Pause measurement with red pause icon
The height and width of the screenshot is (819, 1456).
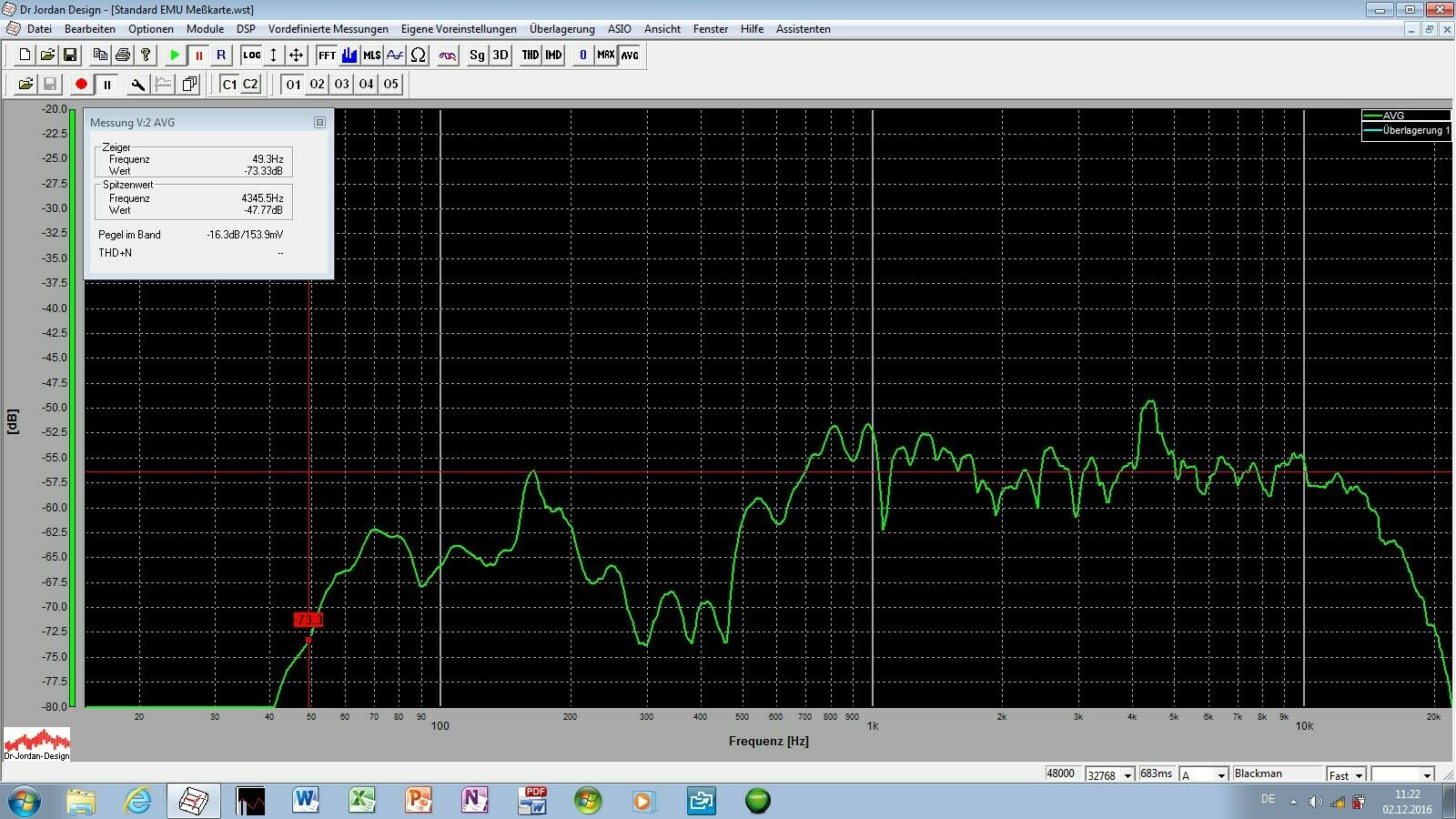[198, 56]
